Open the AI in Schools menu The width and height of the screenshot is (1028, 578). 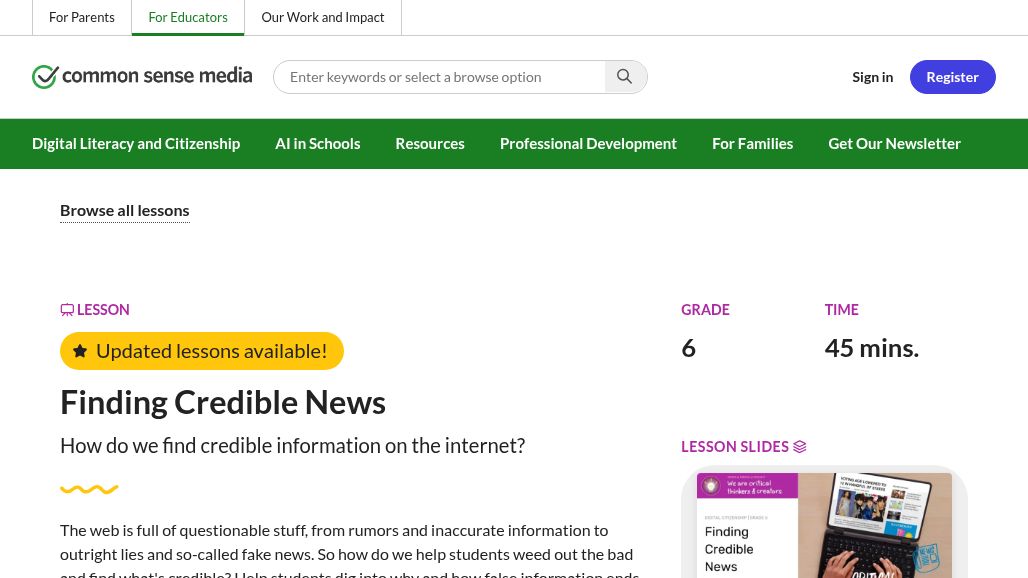point(318,144)
